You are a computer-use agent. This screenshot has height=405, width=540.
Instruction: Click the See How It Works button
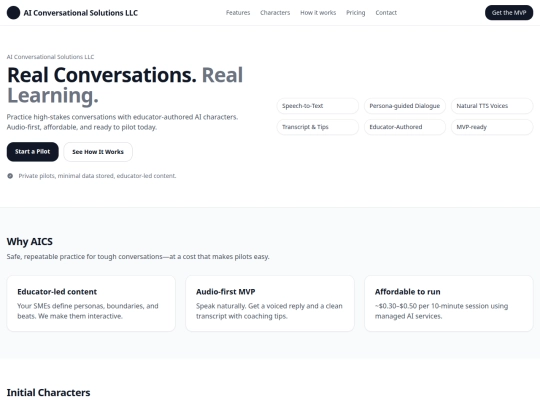point(98,152)
